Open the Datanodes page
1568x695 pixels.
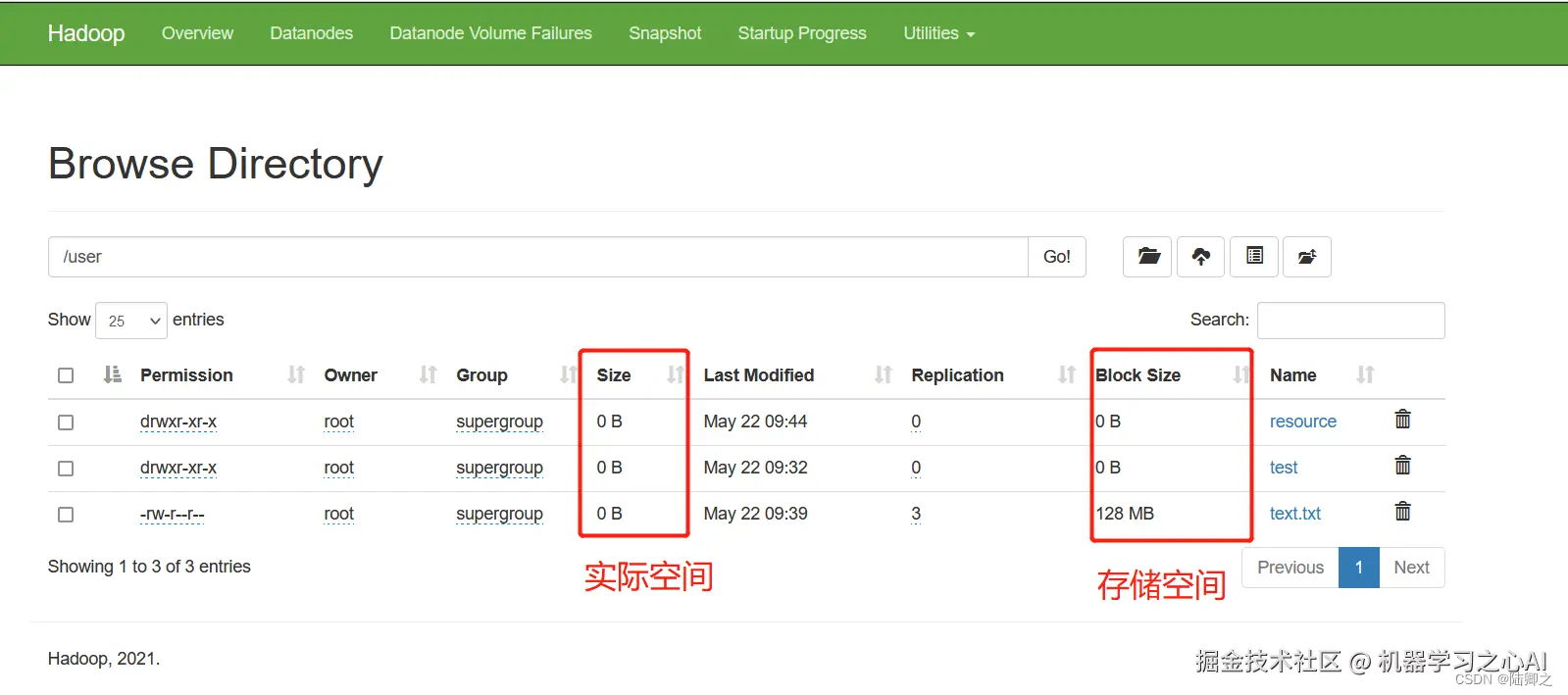311,33
